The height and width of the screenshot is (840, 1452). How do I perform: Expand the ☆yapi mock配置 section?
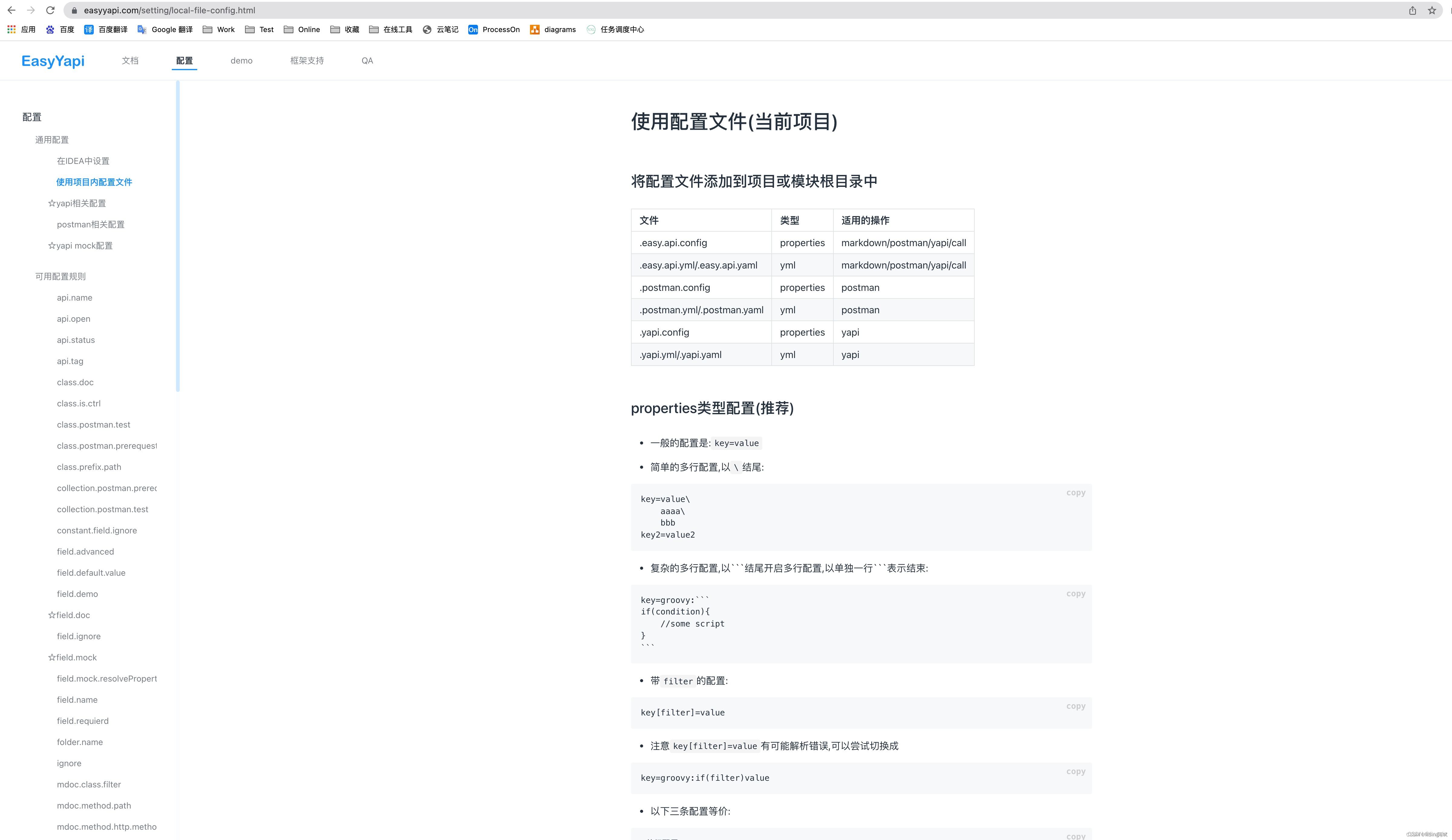point(81,246)
